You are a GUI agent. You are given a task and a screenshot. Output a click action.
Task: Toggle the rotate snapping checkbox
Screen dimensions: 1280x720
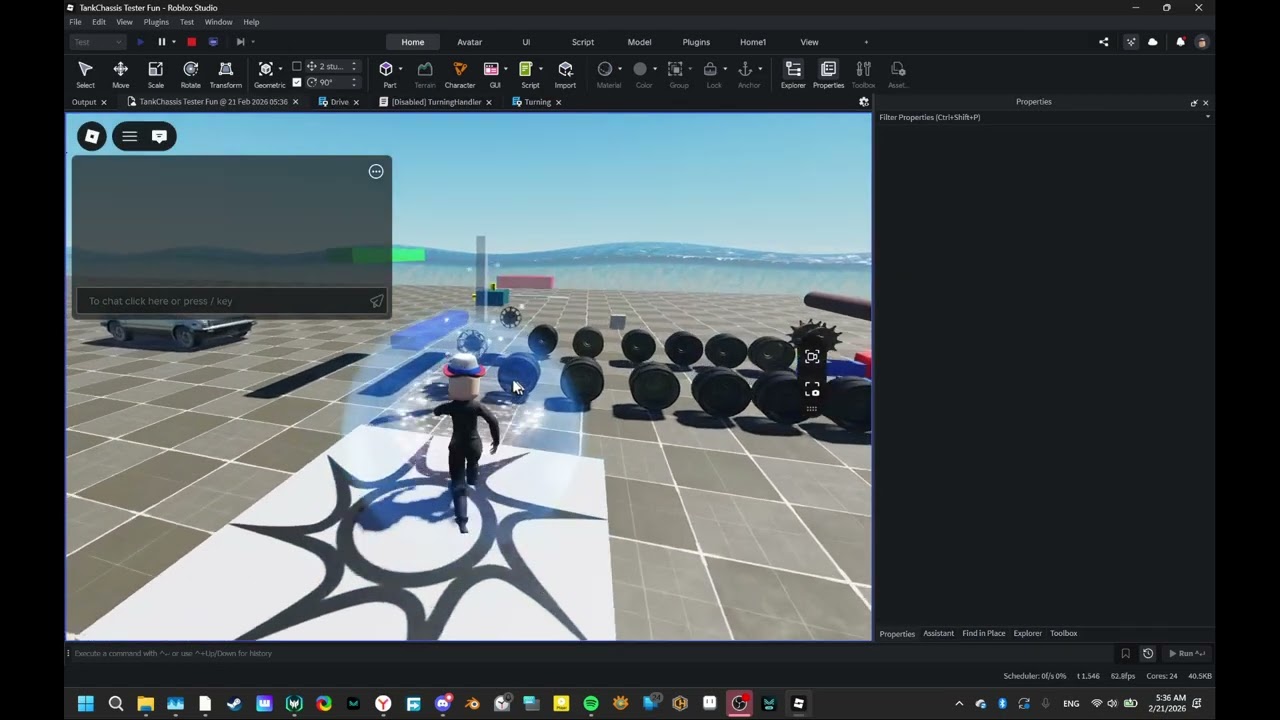pos(297,83)
